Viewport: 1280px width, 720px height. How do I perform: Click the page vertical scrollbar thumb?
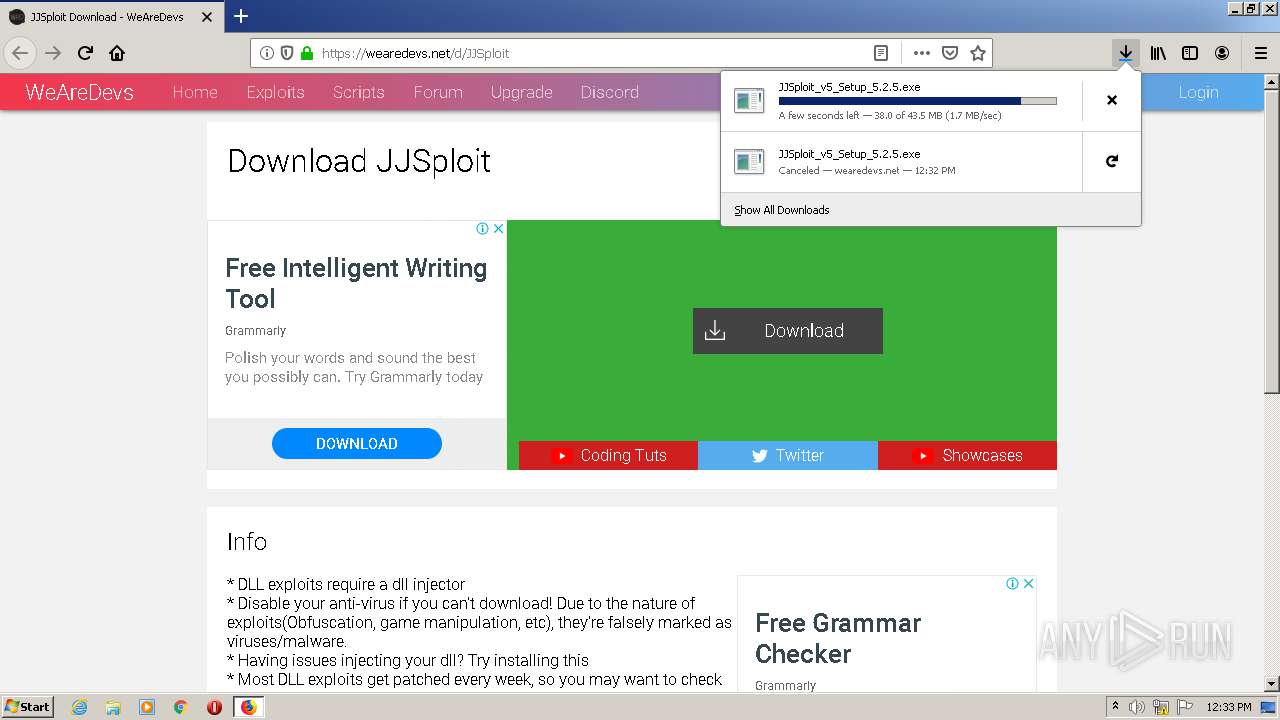click(x=1271, y=240)
